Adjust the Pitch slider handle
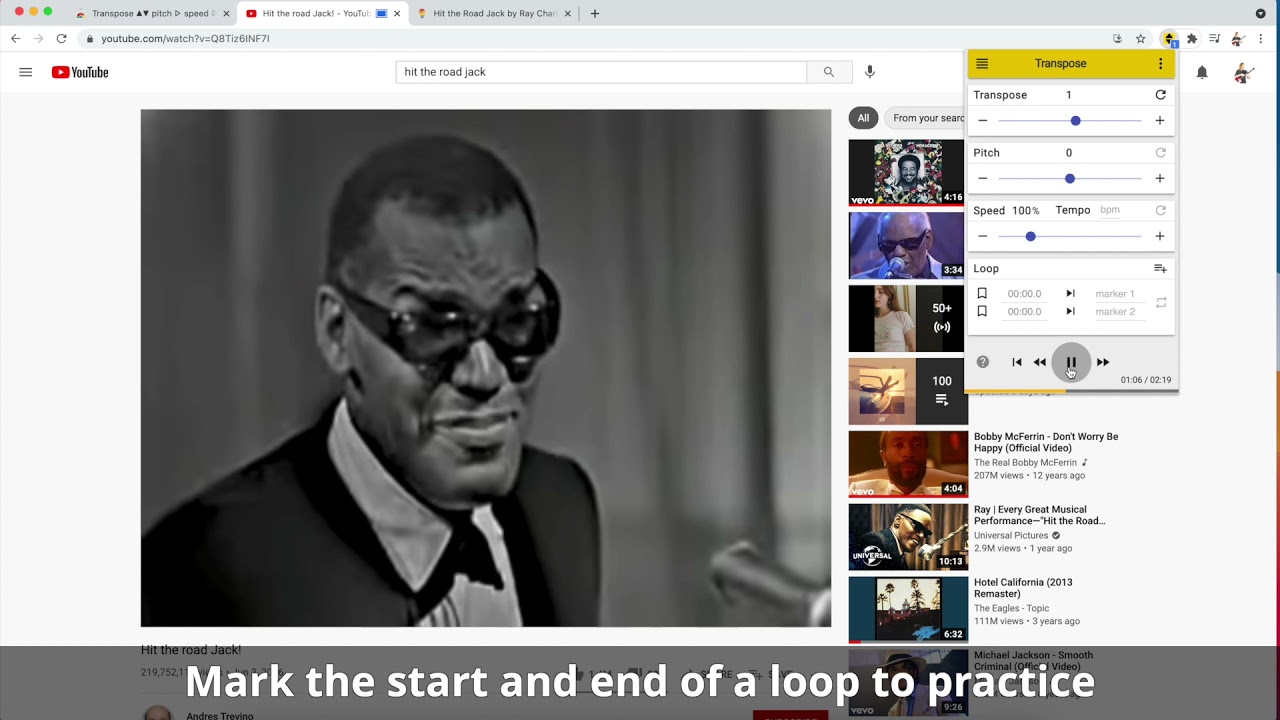Viewport: 1280px width, 720px height. coord(1069,178)
